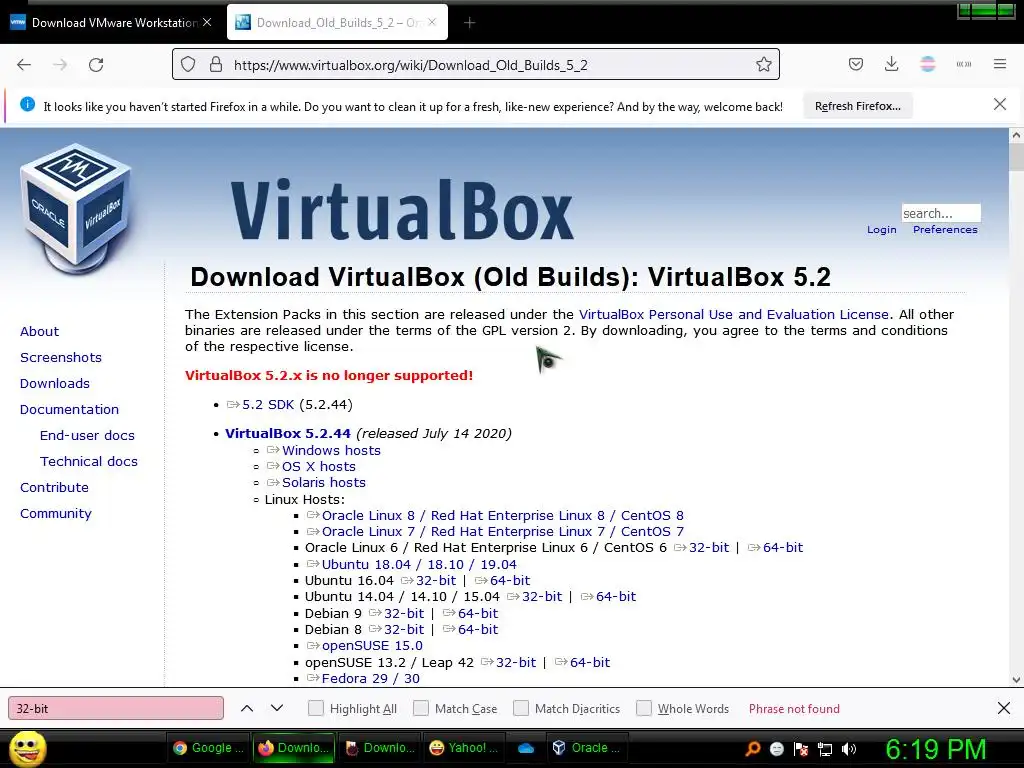The height and width of the screenshot is (768, 1024).
Task: Click the cloud icon in the taskbar
Action: pos(526,748)
